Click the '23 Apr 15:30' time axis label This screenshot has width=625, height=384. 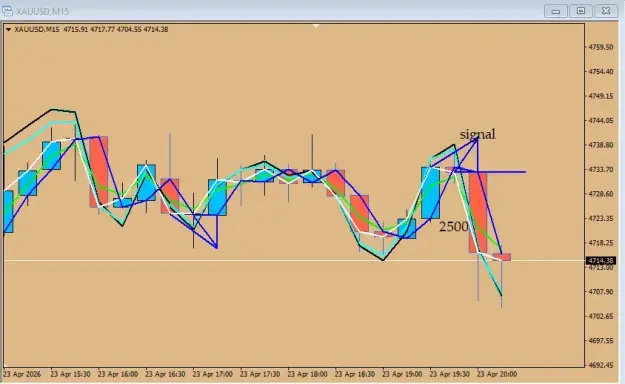pos(70,374)
